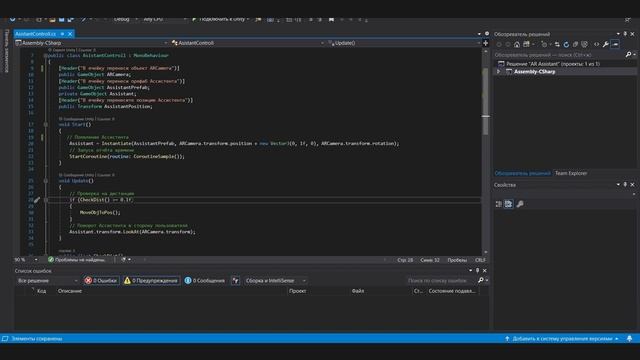The height and width of the screenshot is (360, 640).
Task: Focus the error list search field
Action: point(441,281)
